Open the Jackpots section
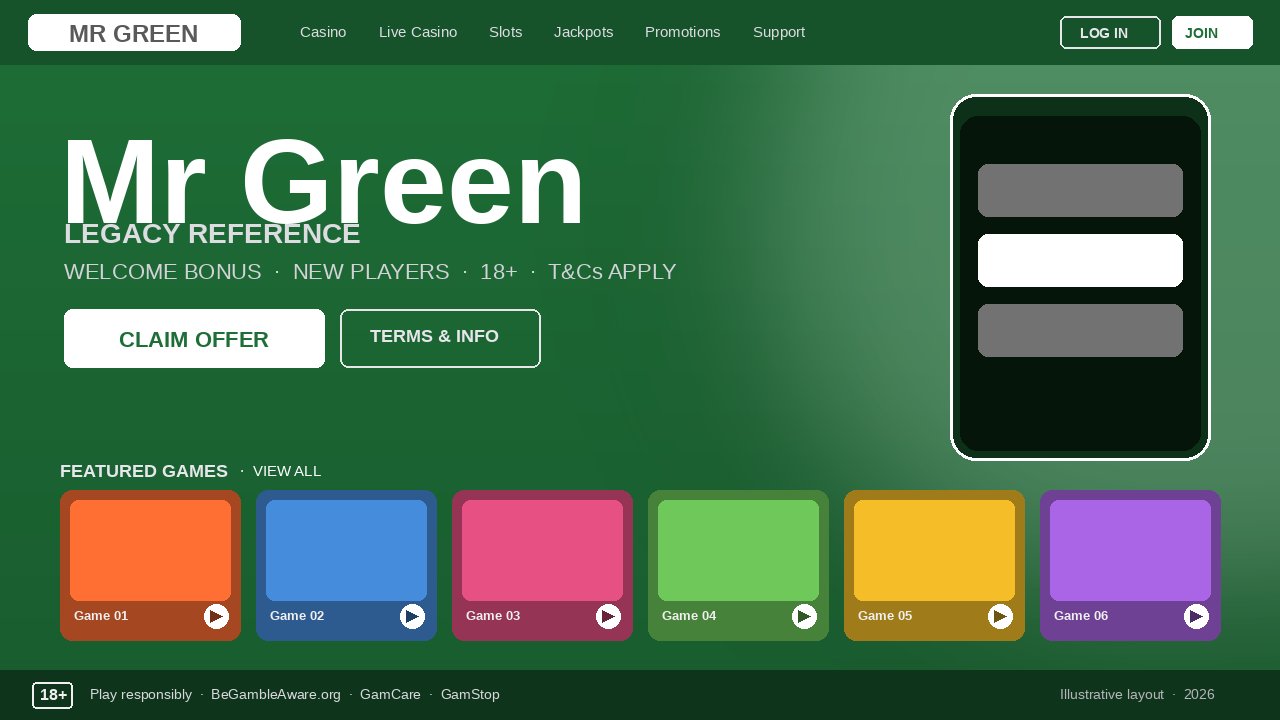 click(584, 32)
